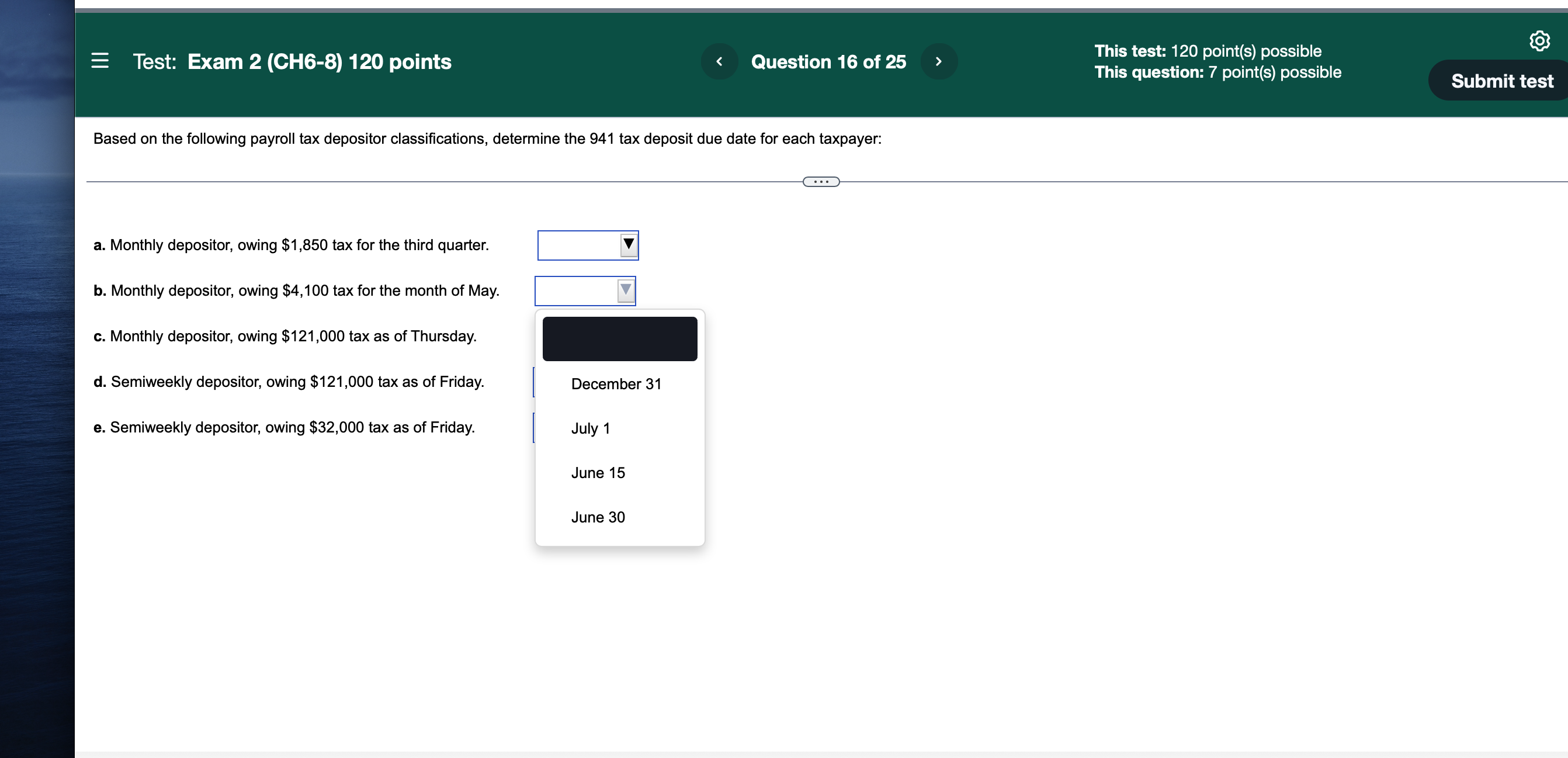Open the hamburger navigation menu
1568x758 pixels.
click(100, 60)
